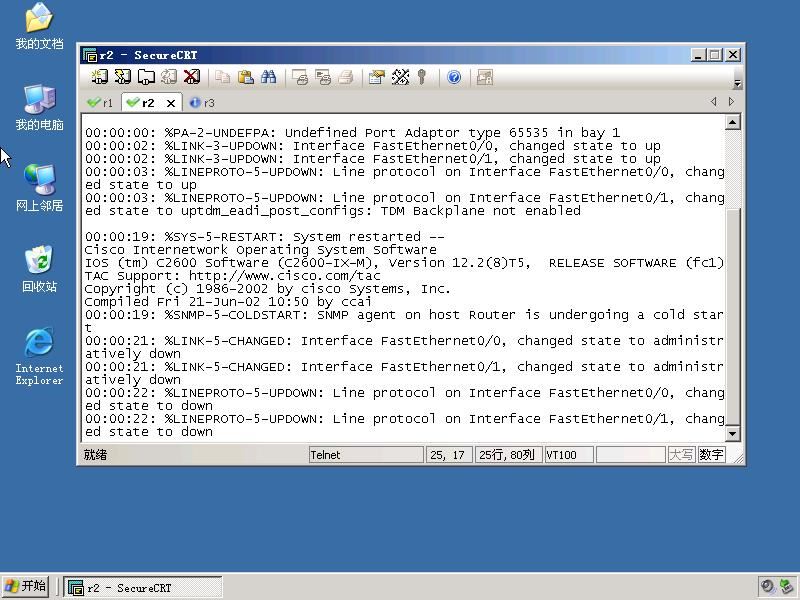
Task: Click the Print Screen icon
Action: coord(300,77)
